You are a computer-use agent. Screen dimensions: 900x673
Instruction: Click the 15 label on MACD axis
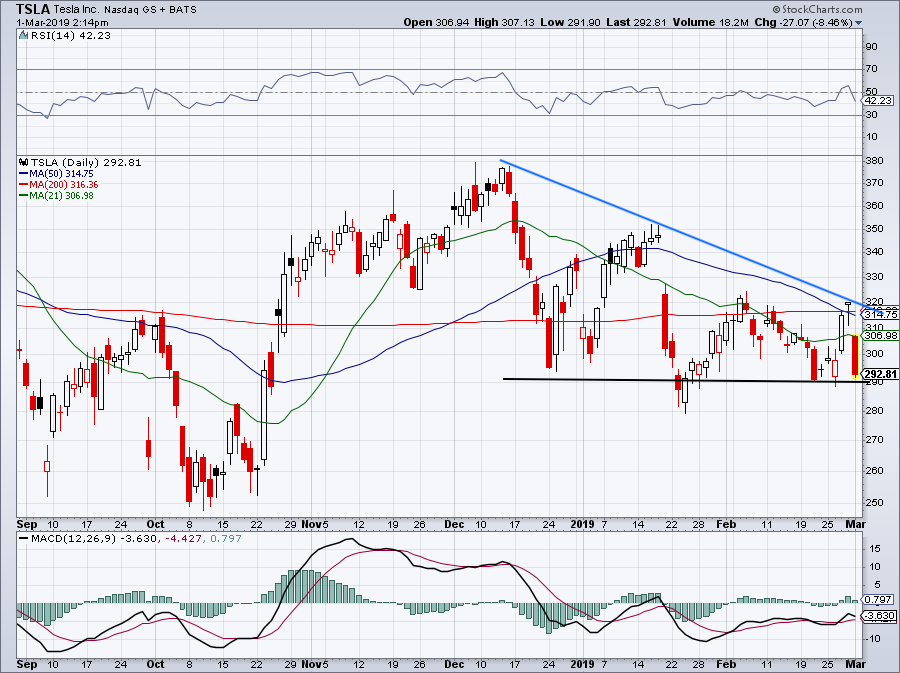(875, 549)
